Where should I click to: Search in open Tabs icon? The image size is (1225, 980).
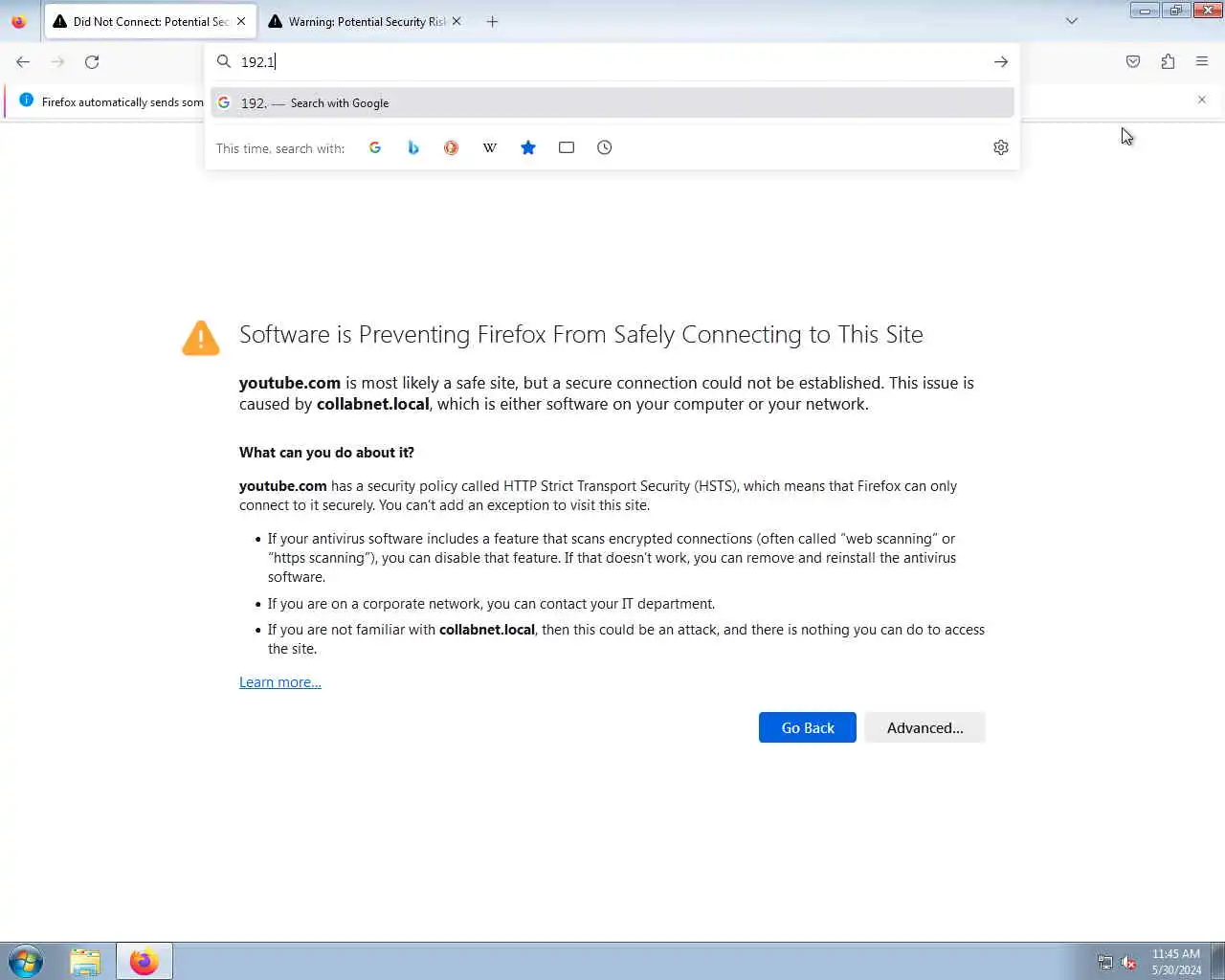(x=567, y=147)
